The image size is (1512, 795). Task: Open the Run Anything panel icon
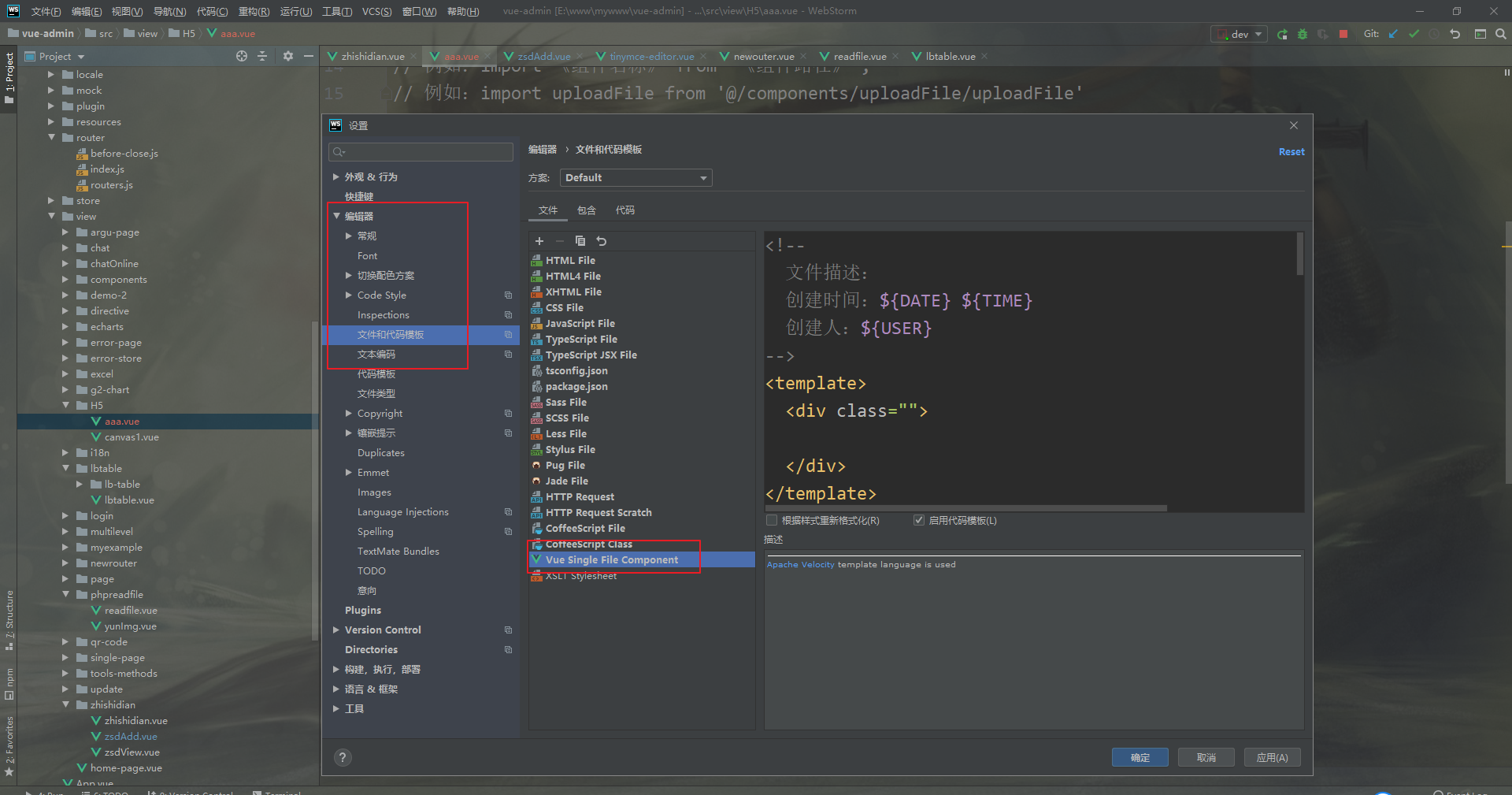(1480, 34)
